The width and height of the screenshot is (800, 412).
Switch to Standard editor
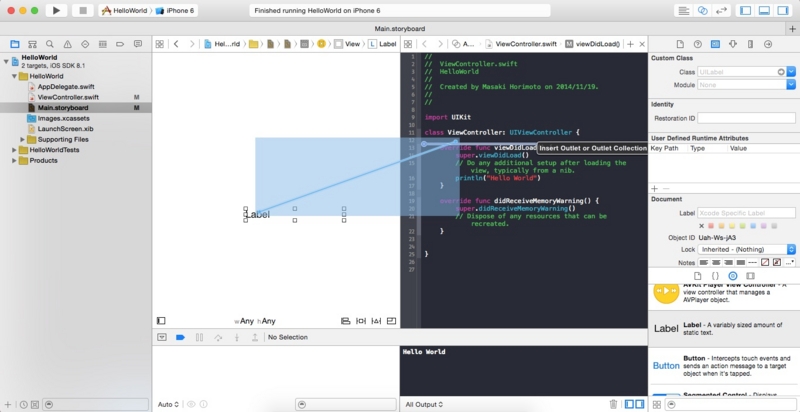[684, 10]
